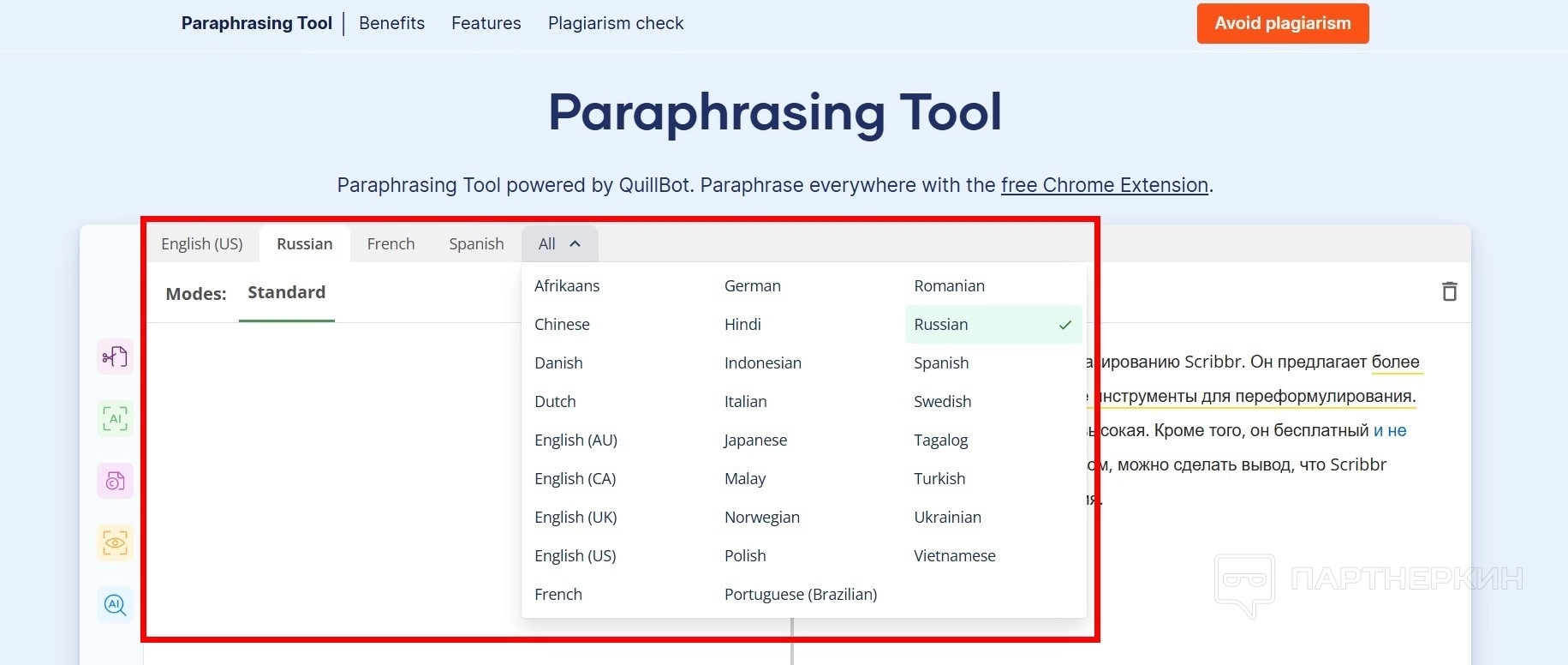1568x665 pixels.
Task: Open the AI scan bracket icon in sidebar
Action: 115,419
